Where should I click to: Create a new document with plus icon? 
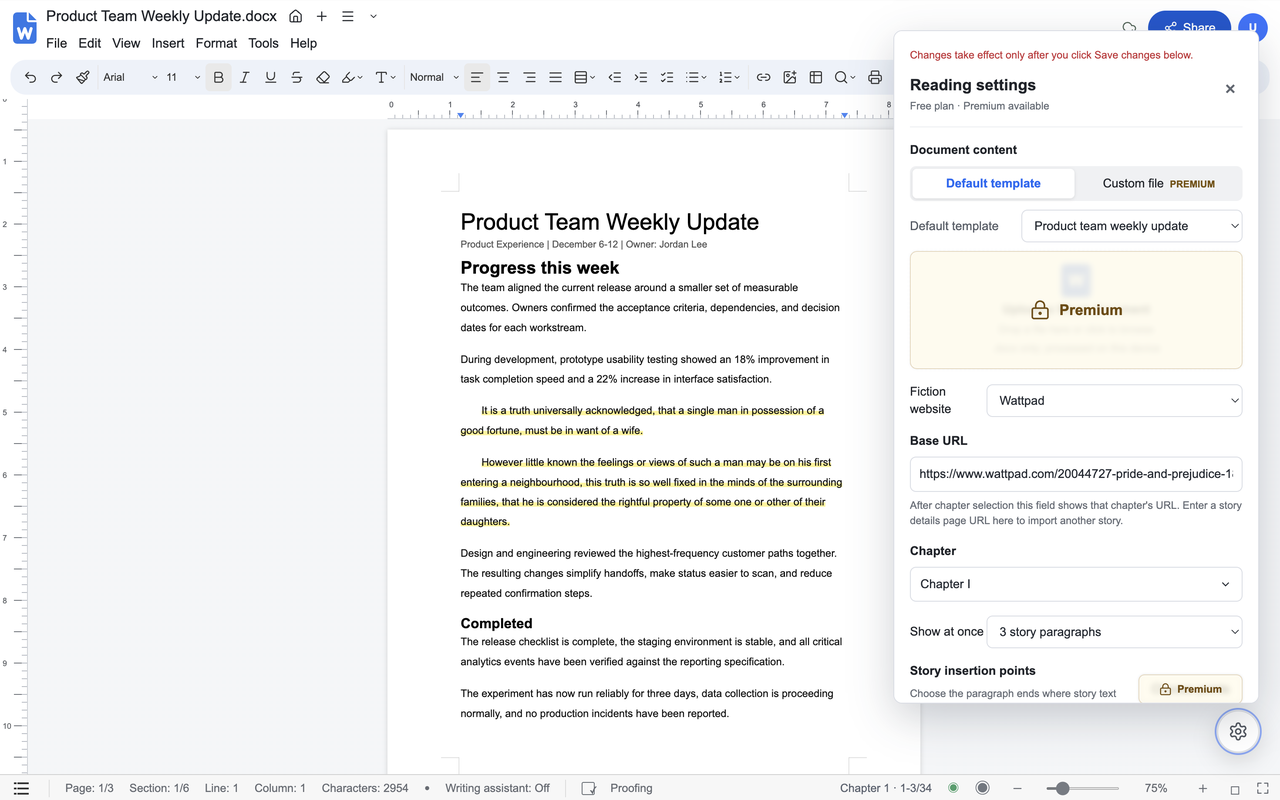coord(321,16)
